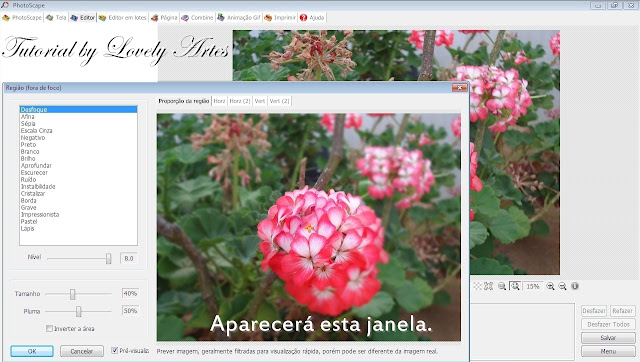Select the Horz (2) region option
This screenshot has height=362, width=640.
pos(240,101)
